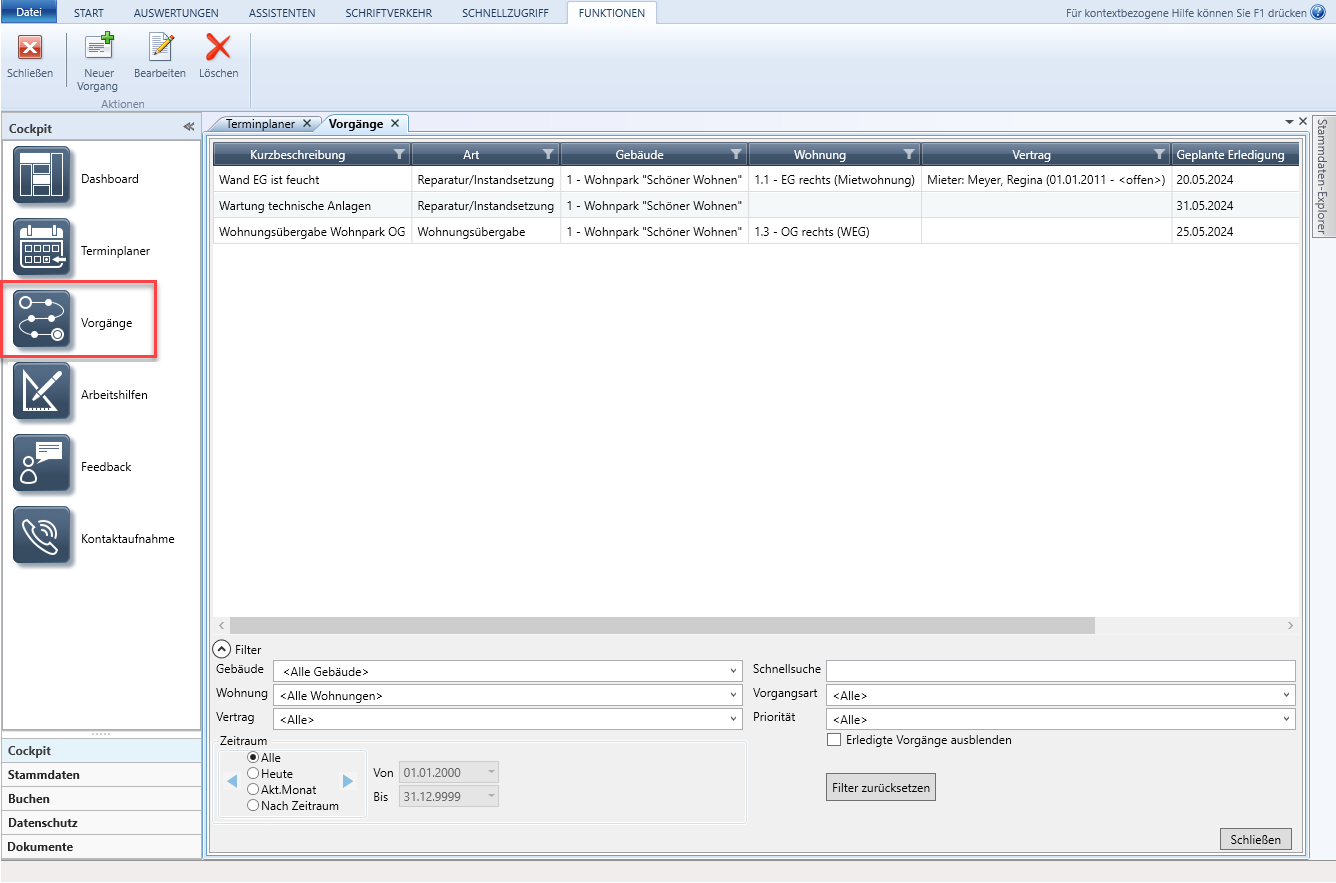Open the Feedback icon
The image size is (1336, 883).
42,464
